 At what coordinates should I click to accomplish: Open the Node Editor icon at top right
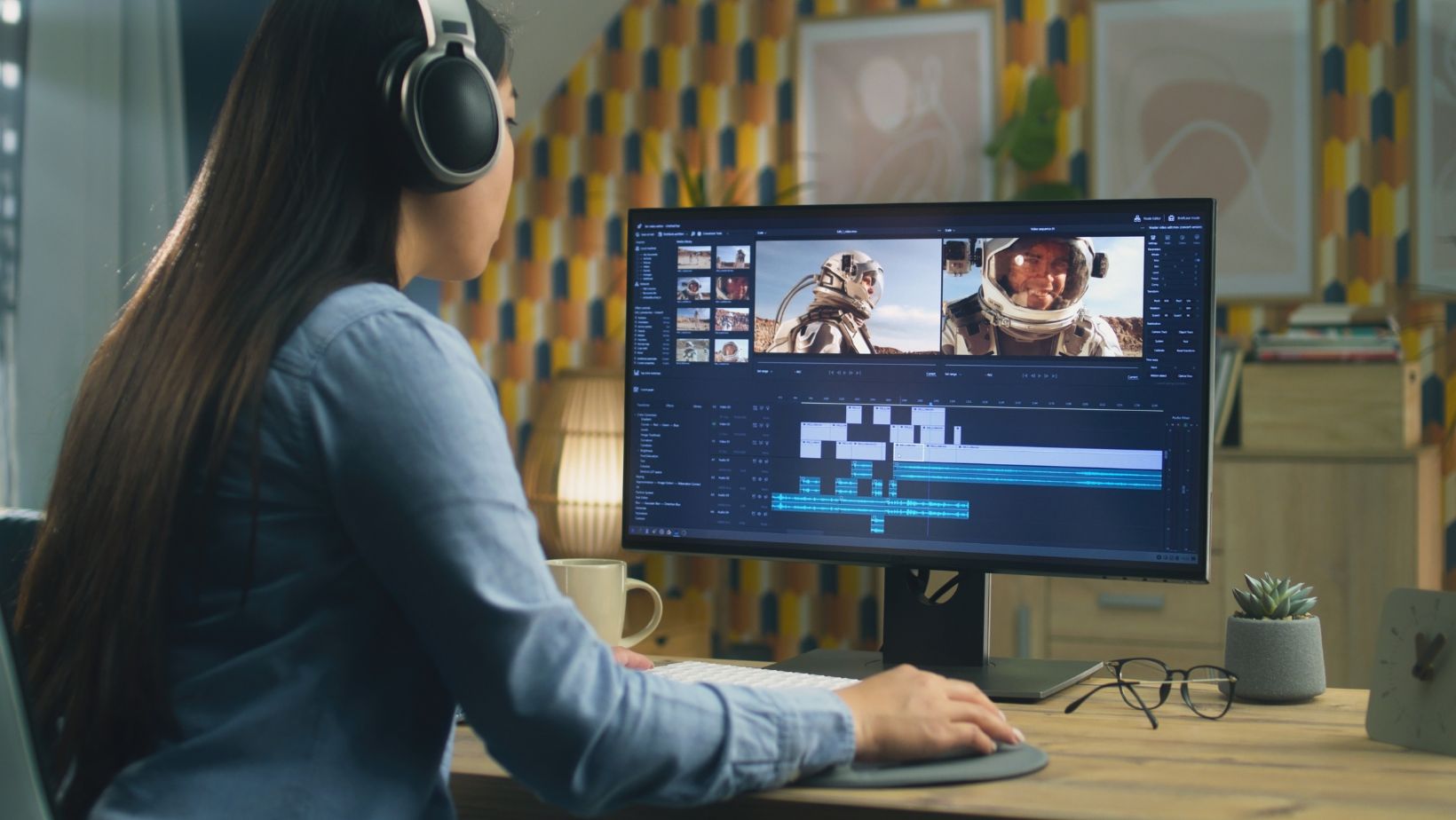pos(1137,217)
